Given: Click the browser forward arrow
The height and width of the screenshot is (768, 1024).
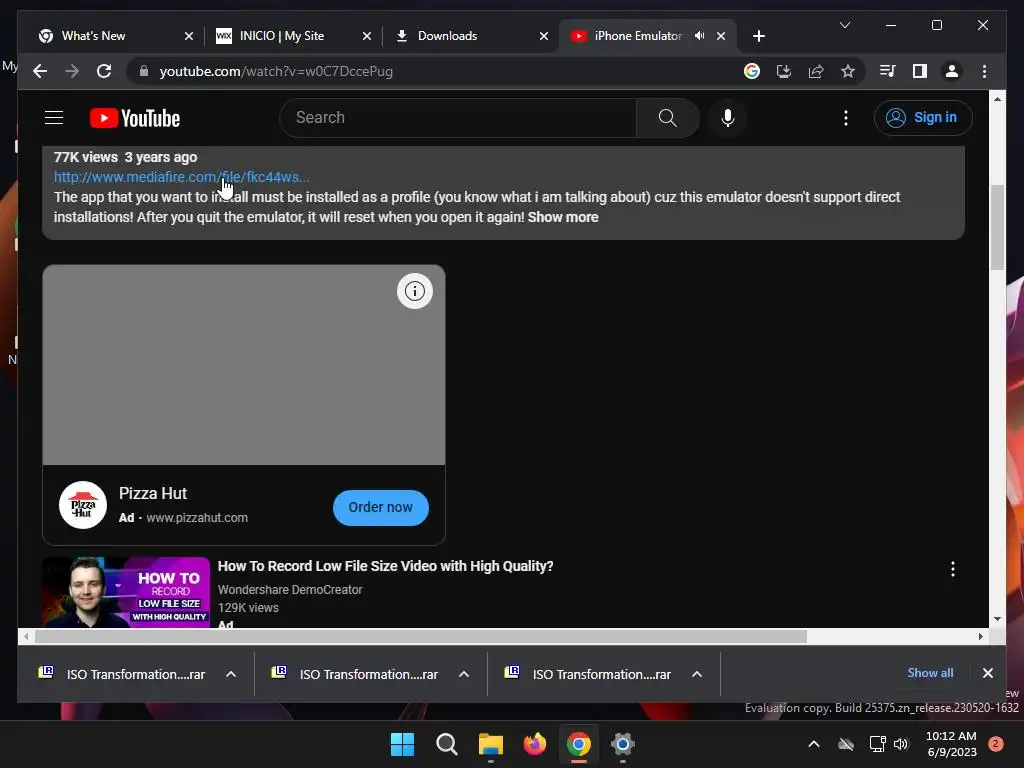Looking at the screenshot, I should 72,71.
